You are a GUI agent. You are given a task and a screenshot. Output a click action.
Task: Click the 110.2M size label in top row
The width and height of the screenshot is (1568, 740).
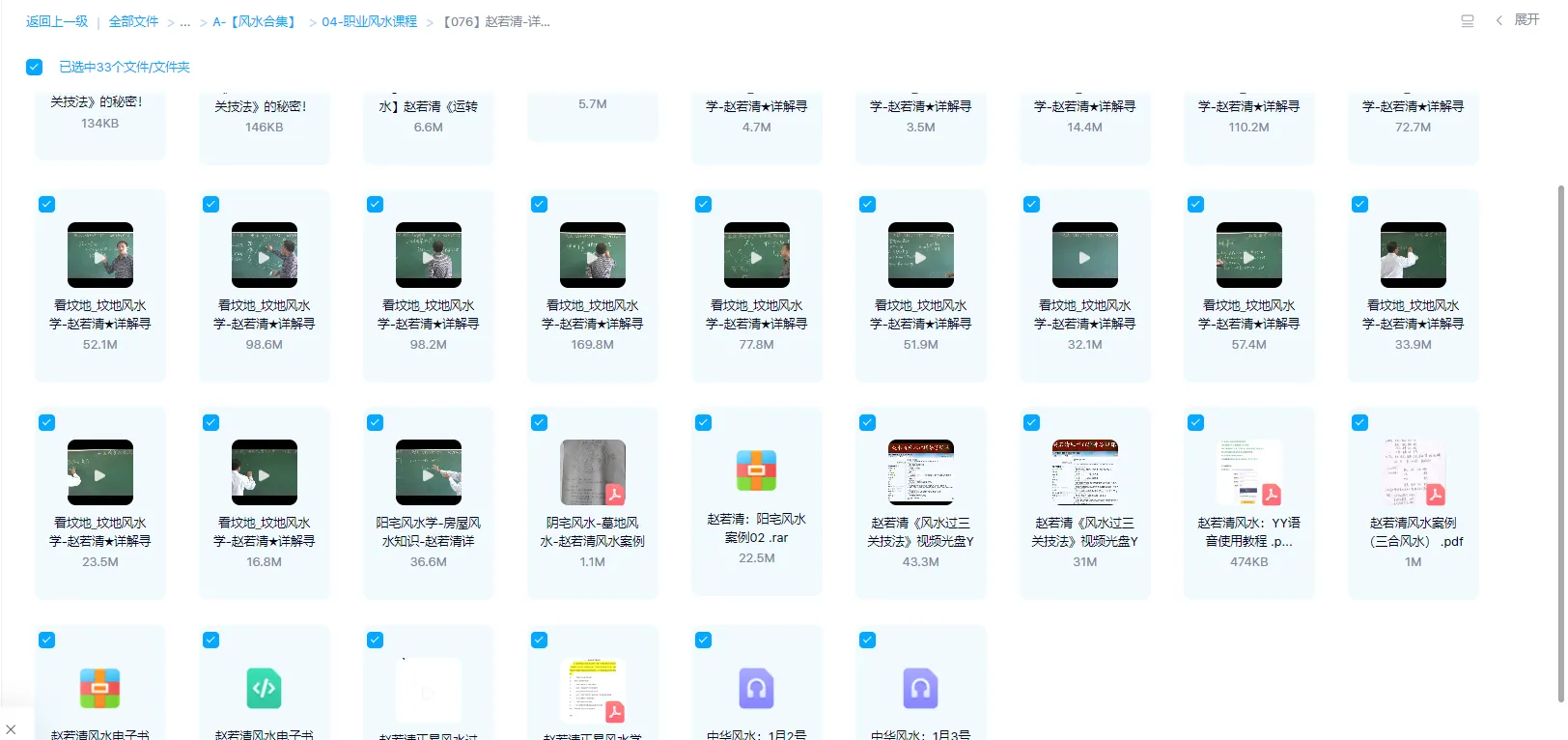point(1249,127)
